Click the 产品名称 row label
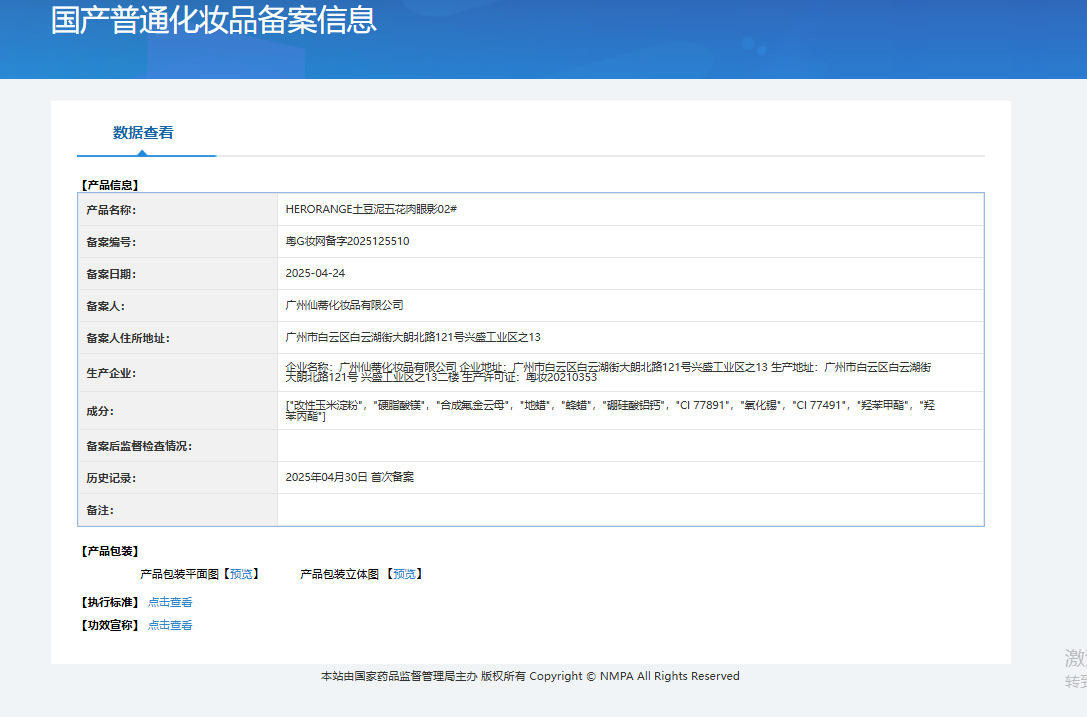 tap(111, 210)
